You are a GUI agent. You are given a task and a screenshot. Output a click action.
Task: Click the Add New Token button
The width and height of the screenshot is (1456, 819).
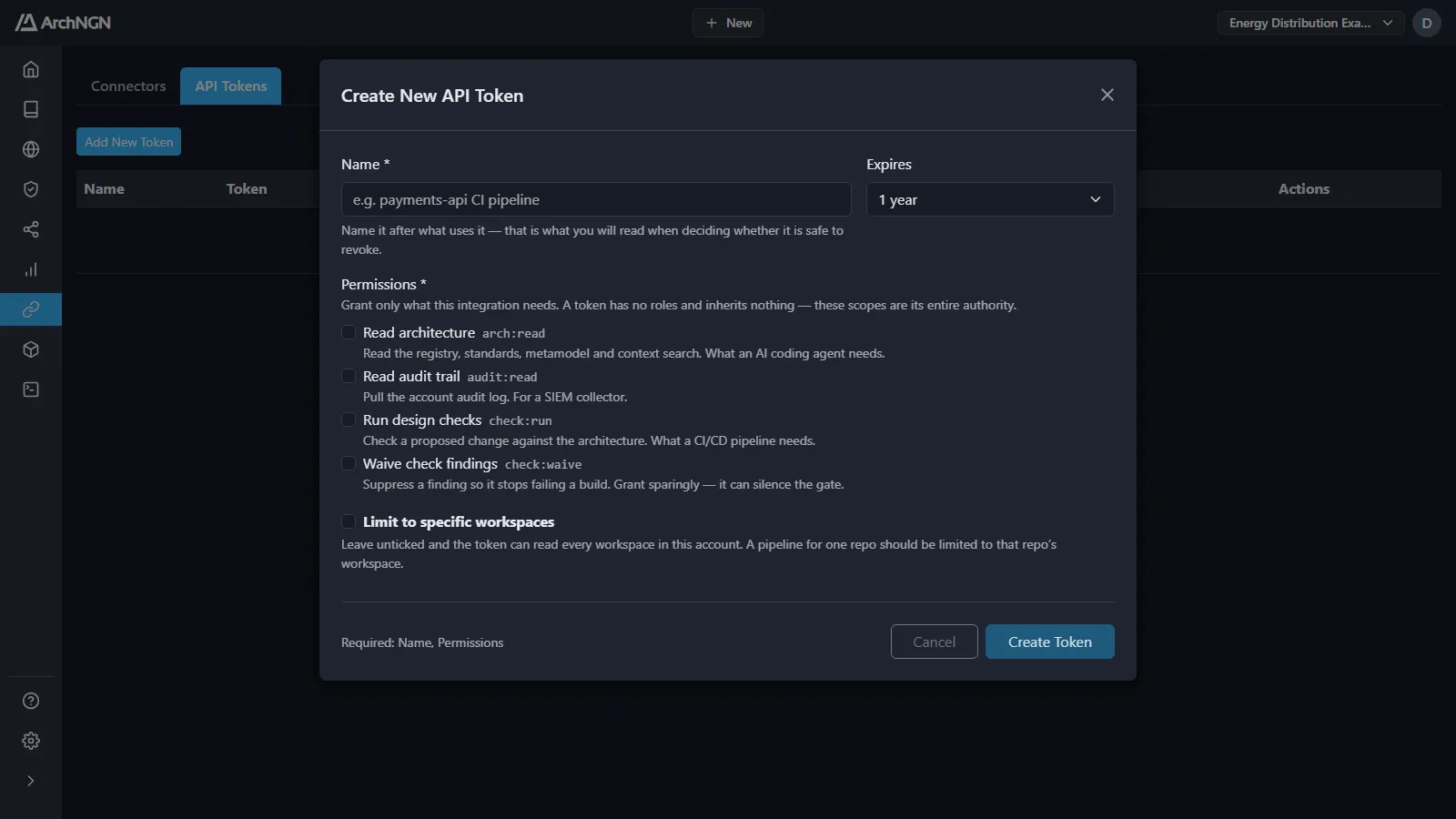click(x=128, y=142)
